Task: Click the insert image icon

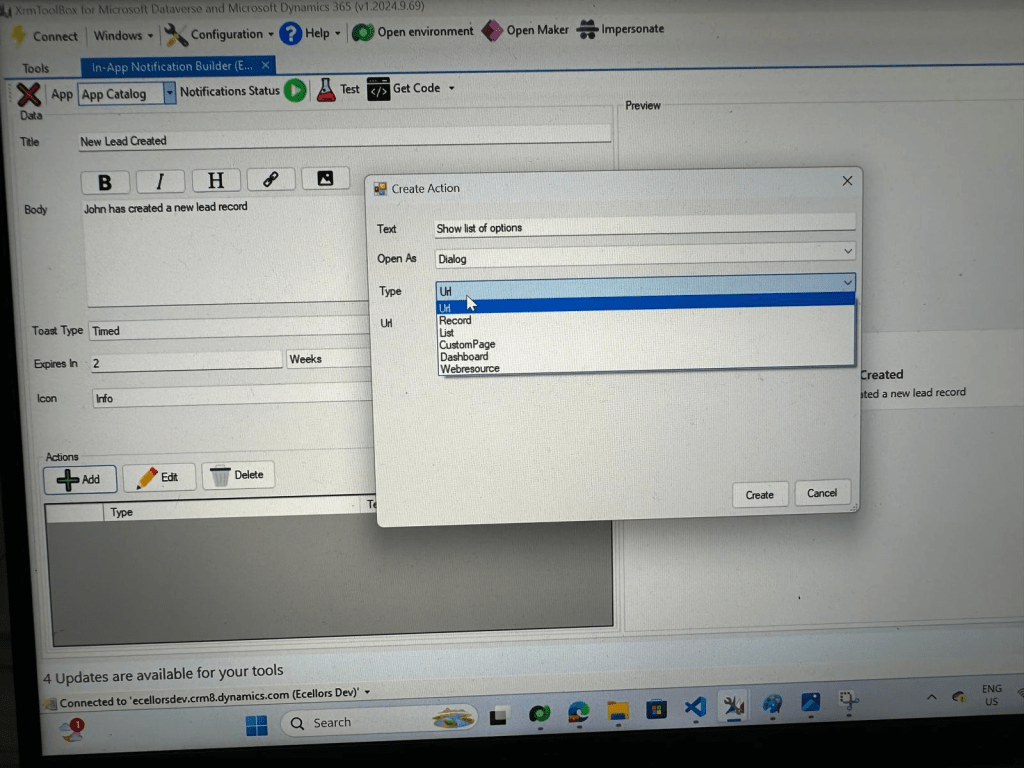Action: coord(325,178)
